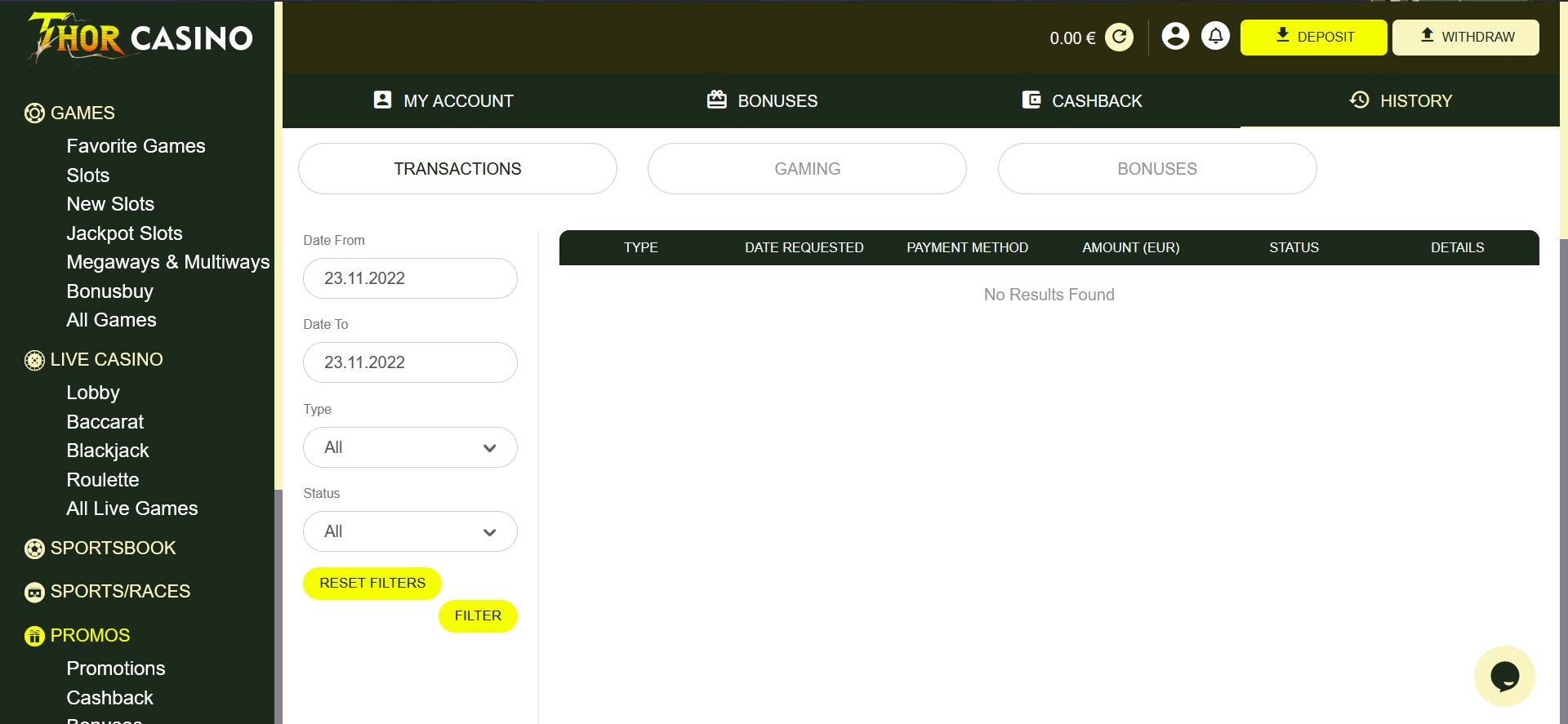The width and height of the screenshot is (1568, 724).
Task: Click the Date To field
Action: coord(410,362)
